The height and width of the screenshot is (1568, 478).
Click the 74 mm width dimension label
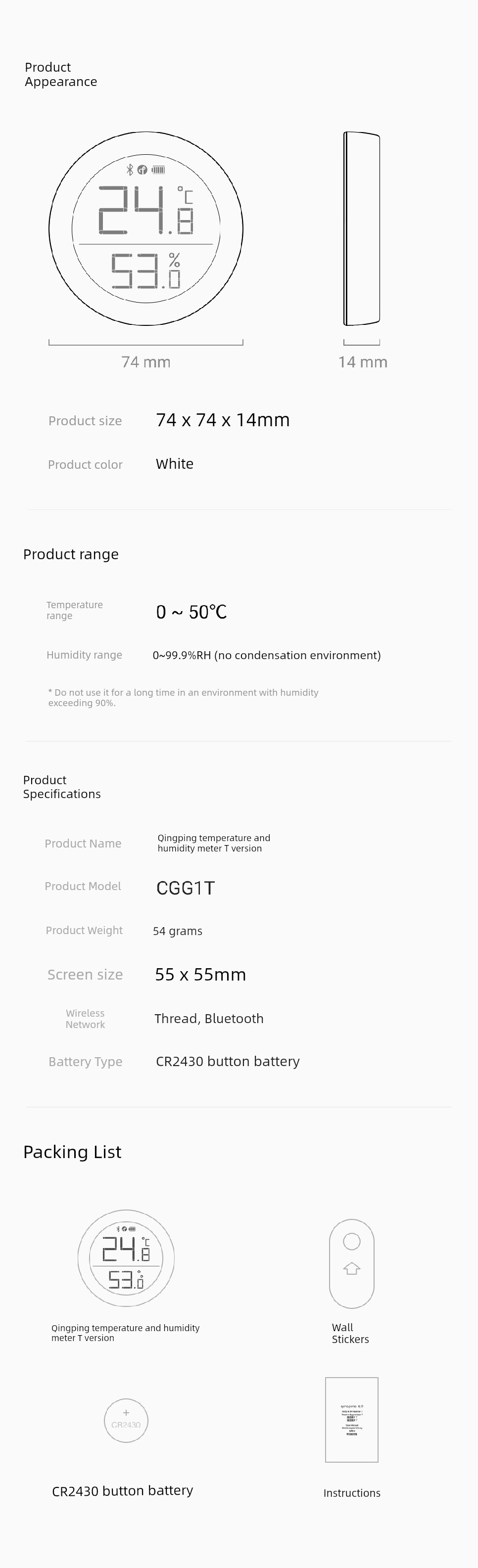pyautogui.click(x=146, y=362)
